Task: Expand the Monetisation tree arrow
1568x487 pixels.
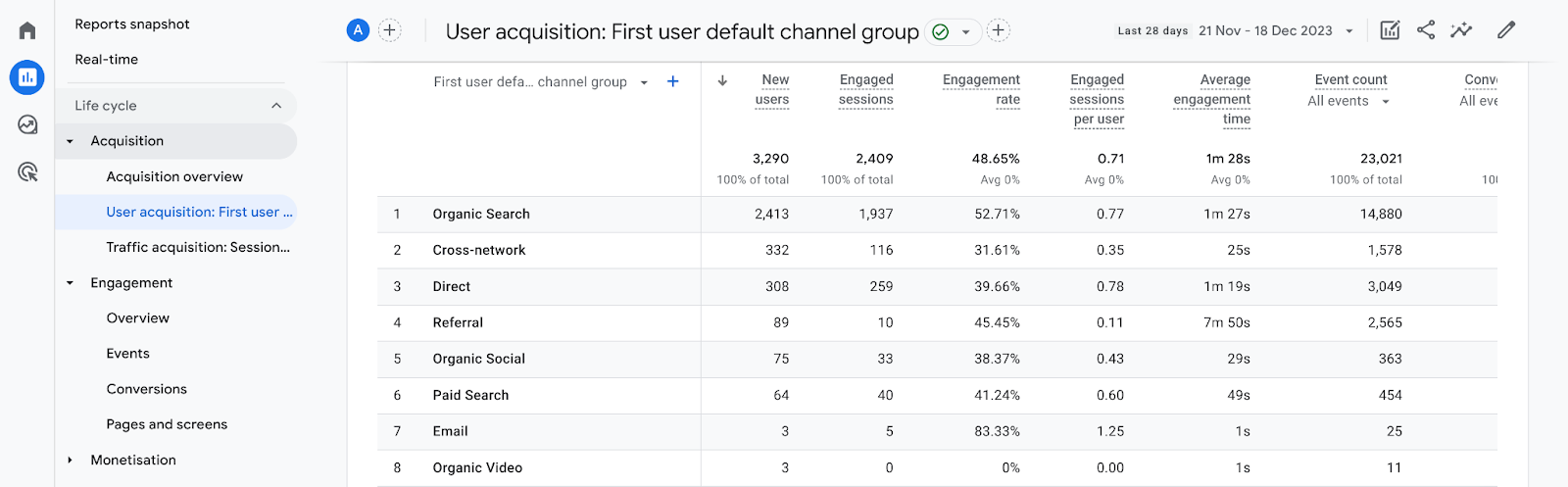Action: [x=70, y=460]
